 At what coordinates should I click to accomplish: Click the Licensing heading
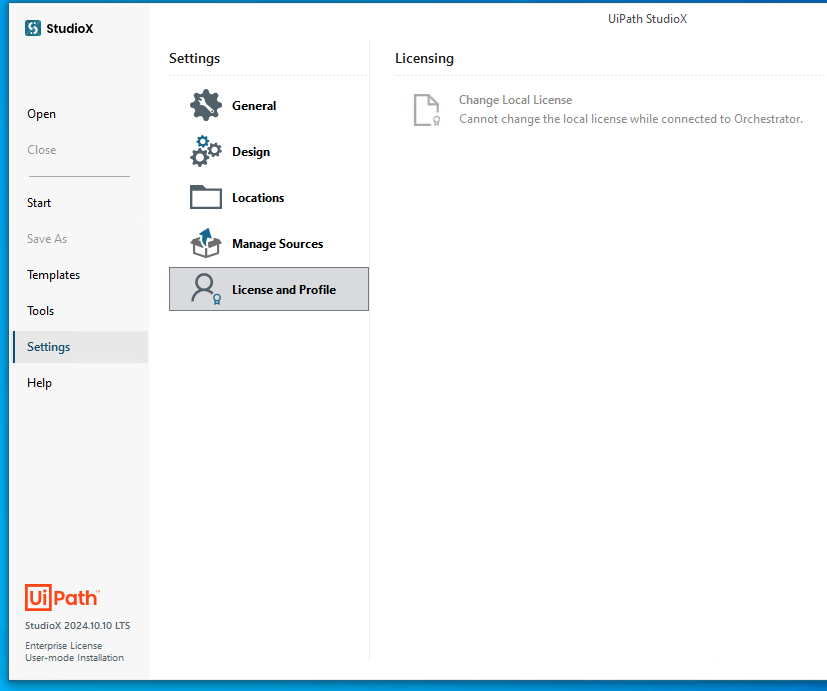424,59
